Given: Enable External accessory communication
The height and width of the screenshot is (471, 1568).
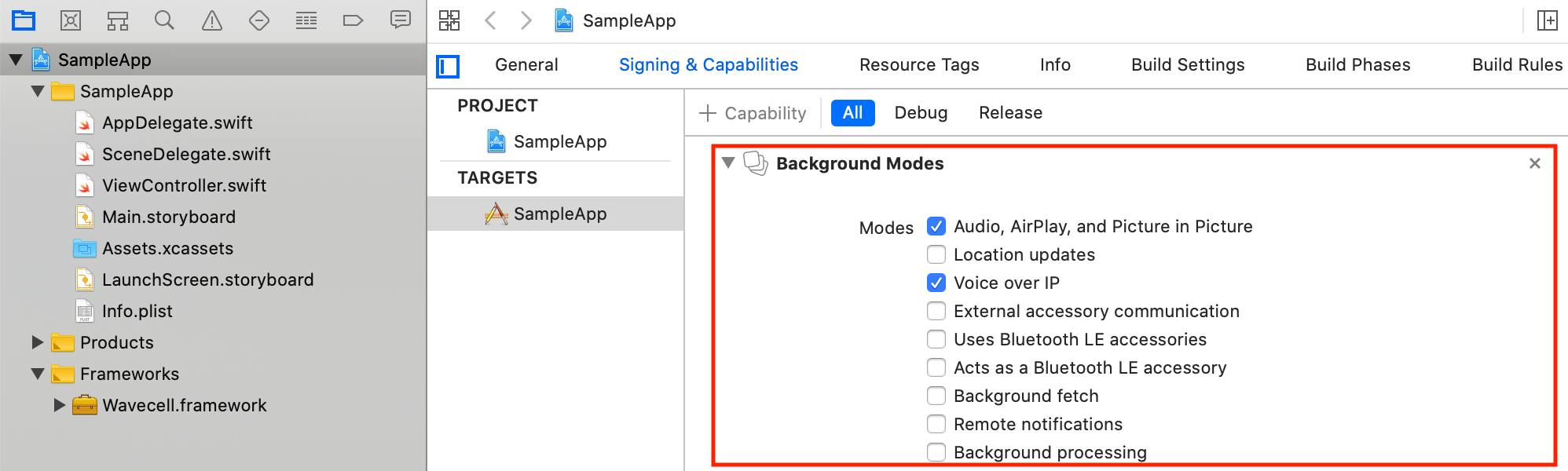Looking at the screenshot, I should 936,311.
